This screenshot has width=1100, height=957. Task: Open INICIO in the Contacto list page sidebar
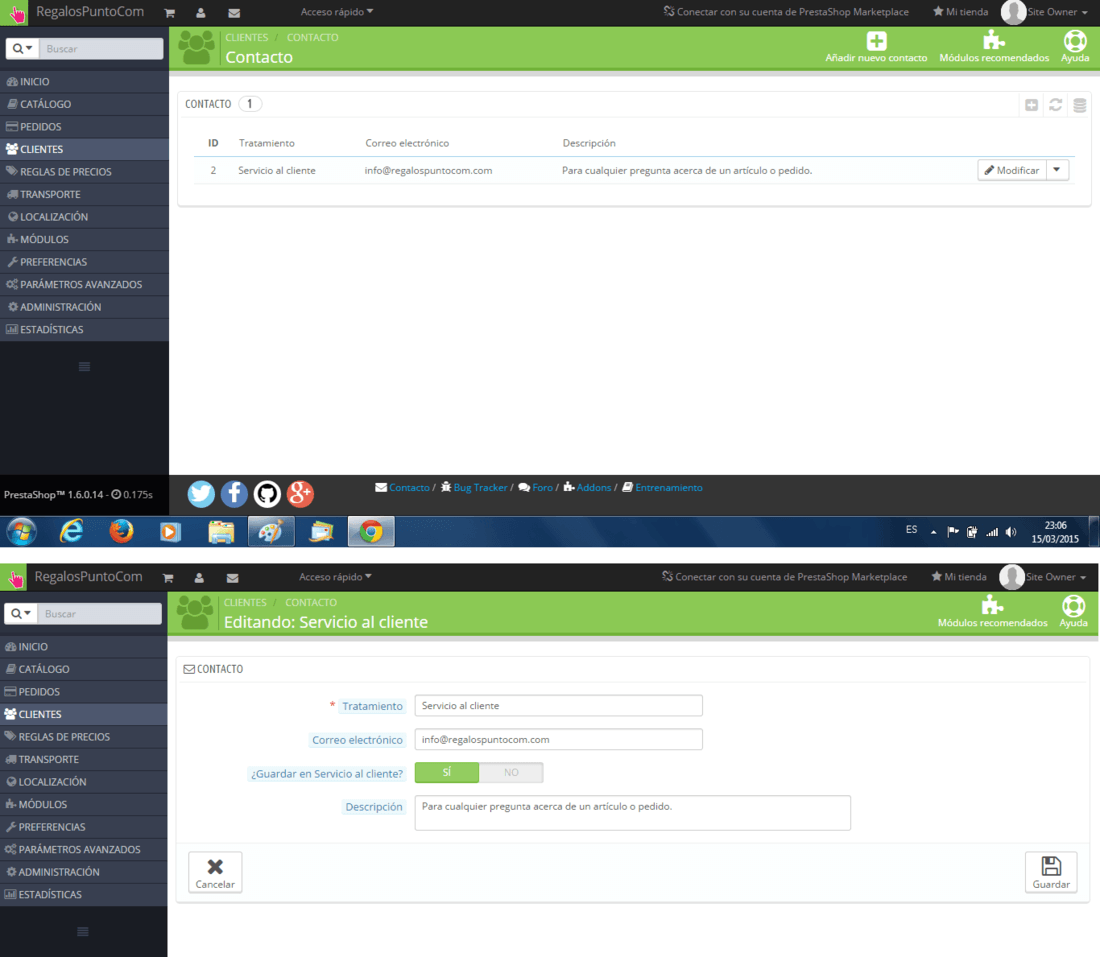coord(84,81)
